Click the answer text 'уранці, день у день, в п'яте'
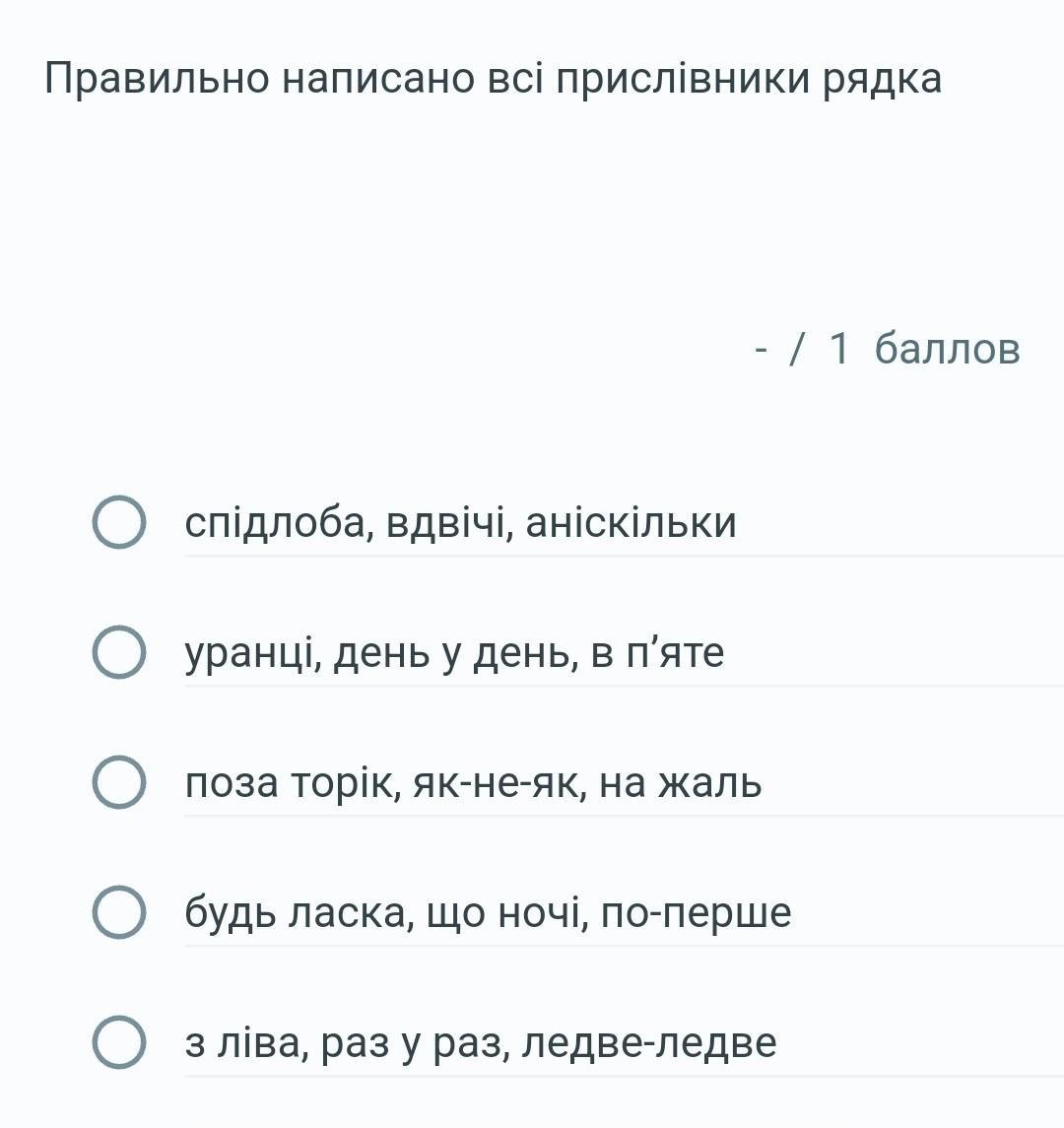This screenshot has width=1064, height=1128. [x=455, y=654]
